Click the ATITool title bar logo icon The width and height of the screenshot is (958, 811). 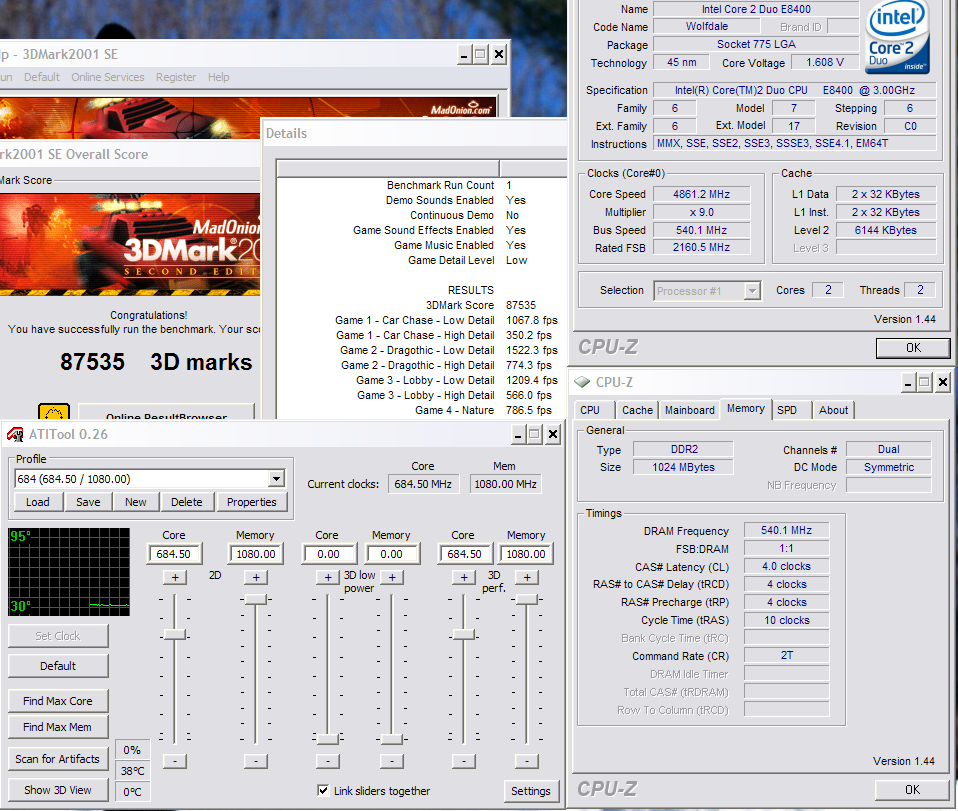(15, 435)
